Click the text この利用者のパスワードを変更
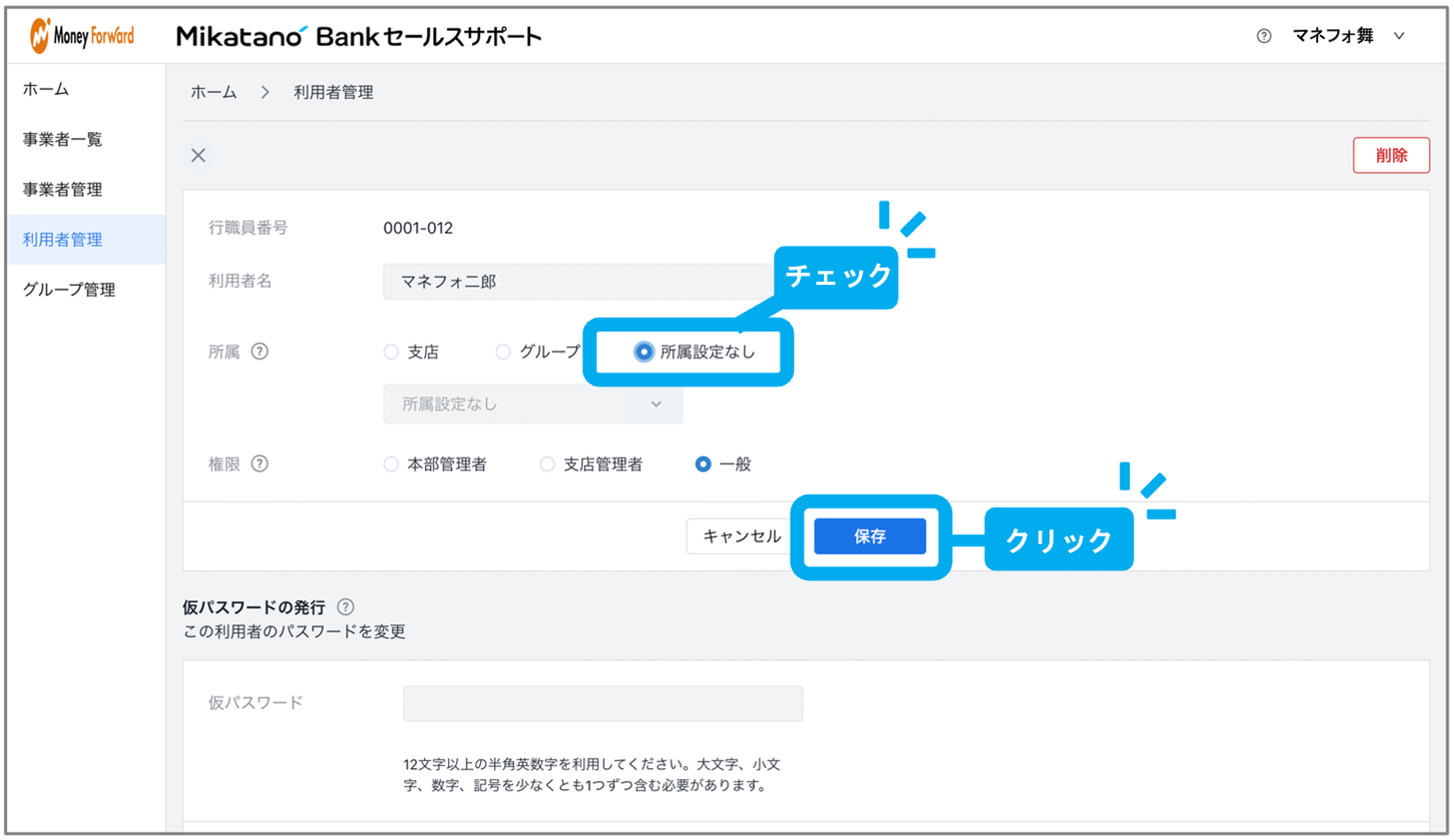 click(x=294, y=632)
